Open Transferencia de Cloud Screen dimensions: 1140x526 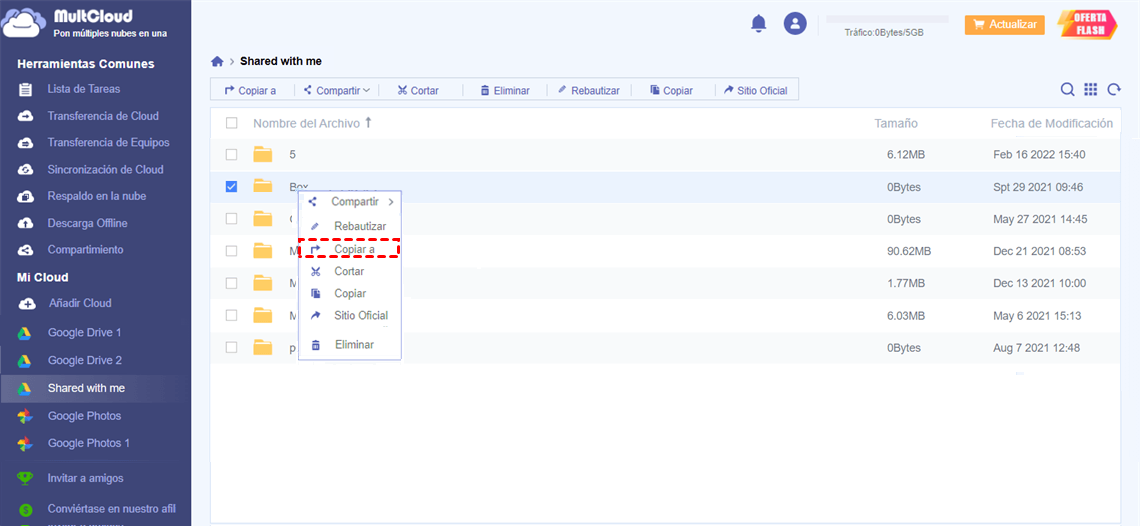103,116
